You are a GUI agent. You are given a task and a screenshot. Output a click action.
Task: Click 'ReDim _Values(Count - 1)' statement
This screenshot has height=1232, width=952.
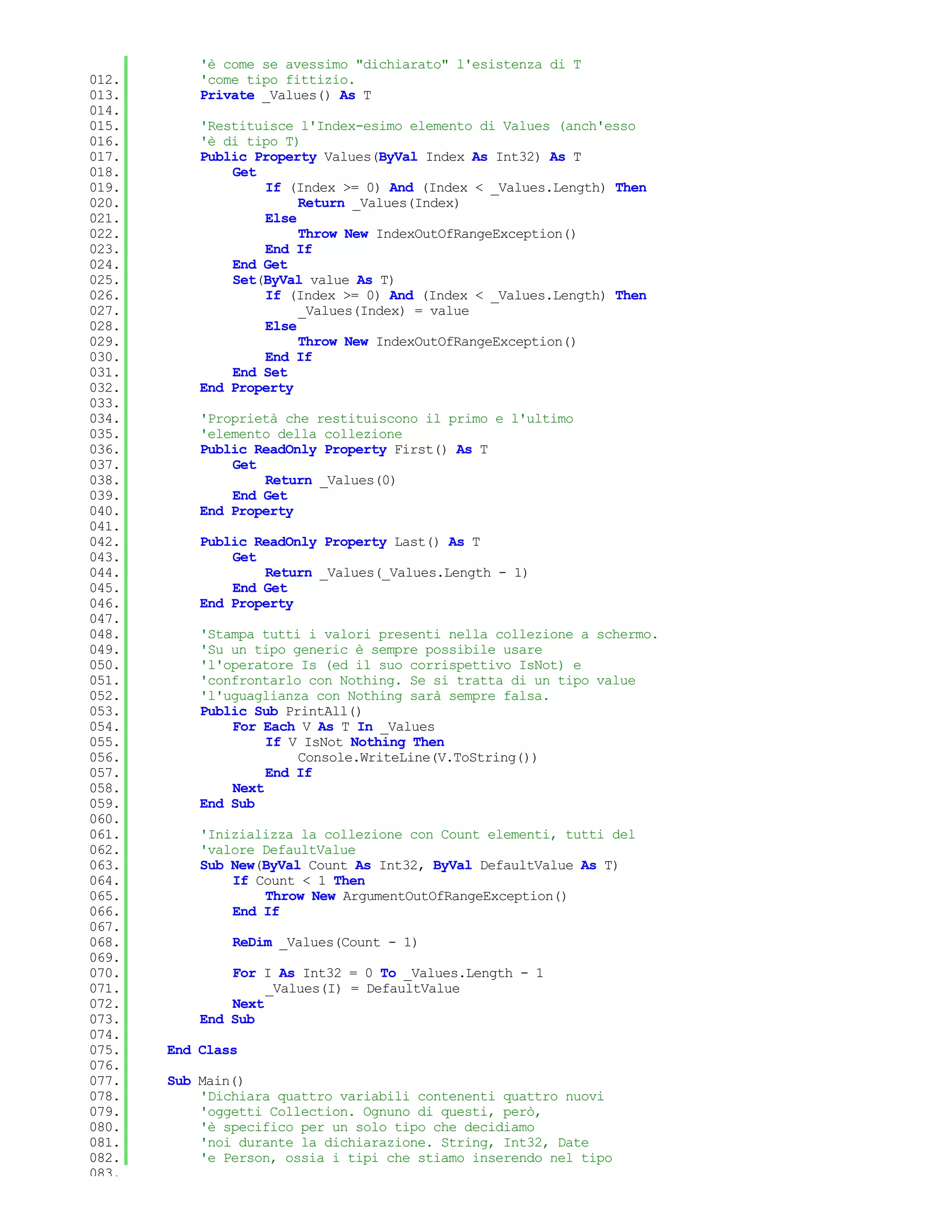point(324,943)
